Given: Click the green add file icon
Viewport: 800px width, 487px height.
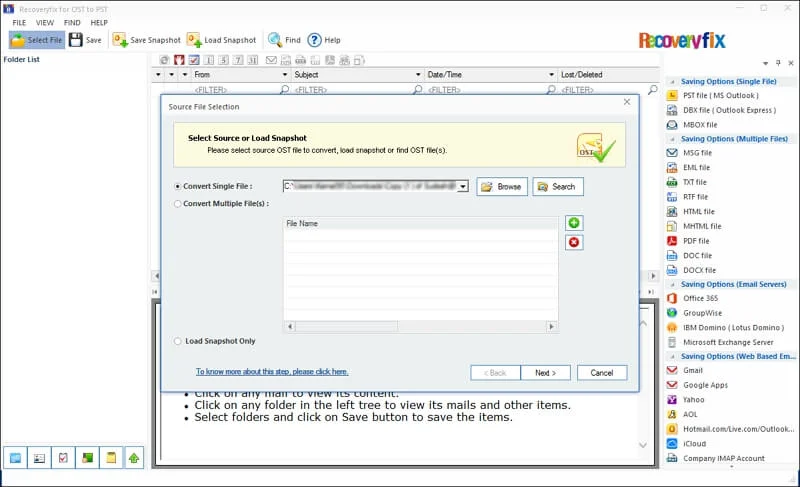Looking at the screenshot, I should click(x=574, y=223).
